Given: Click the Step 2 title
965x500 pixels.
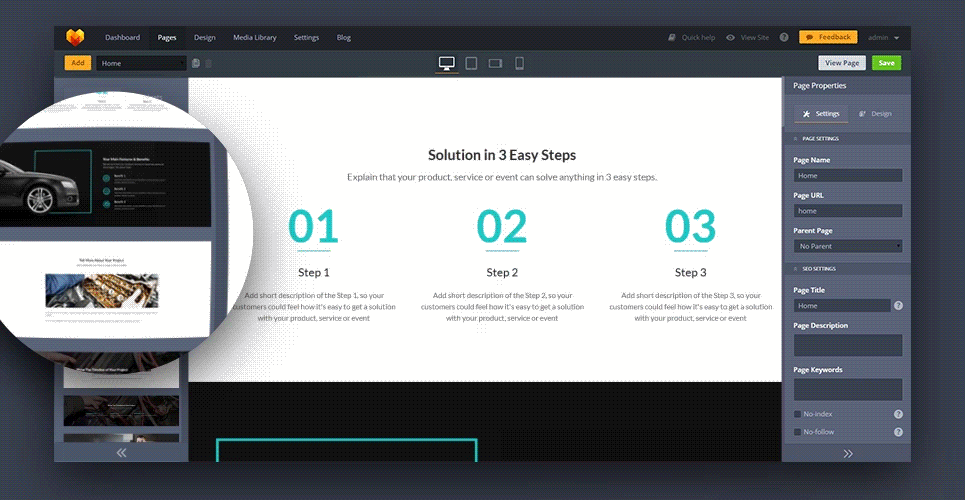Looking at the screenshot, I should (502, 272).
